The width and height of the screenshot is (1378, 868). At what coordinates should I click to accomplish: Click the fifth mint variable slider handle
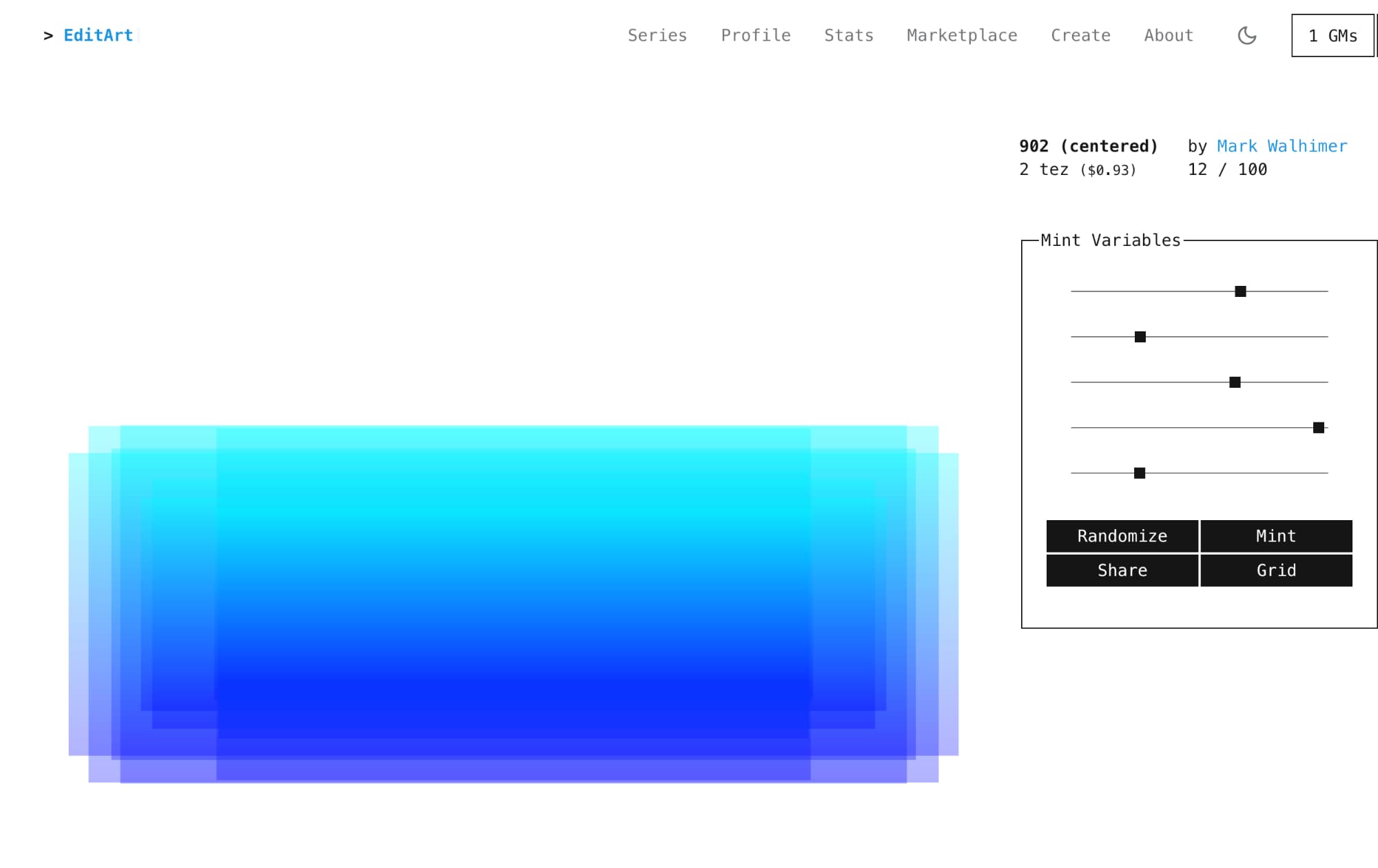pyautogui.click(x=1140, y=473)
